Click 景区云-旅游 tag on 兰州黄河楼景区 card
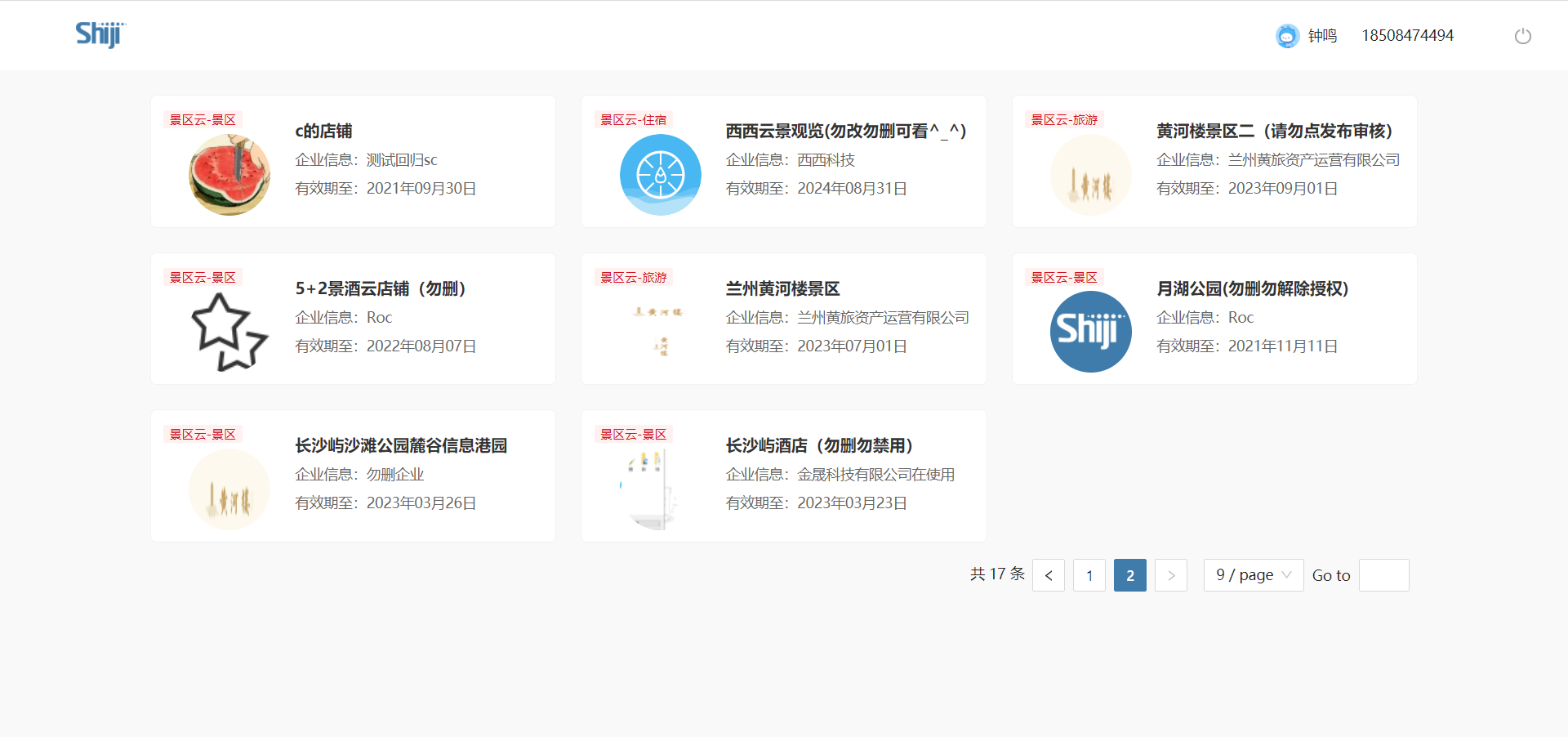The image size is (1568, 737). point(634,277)
